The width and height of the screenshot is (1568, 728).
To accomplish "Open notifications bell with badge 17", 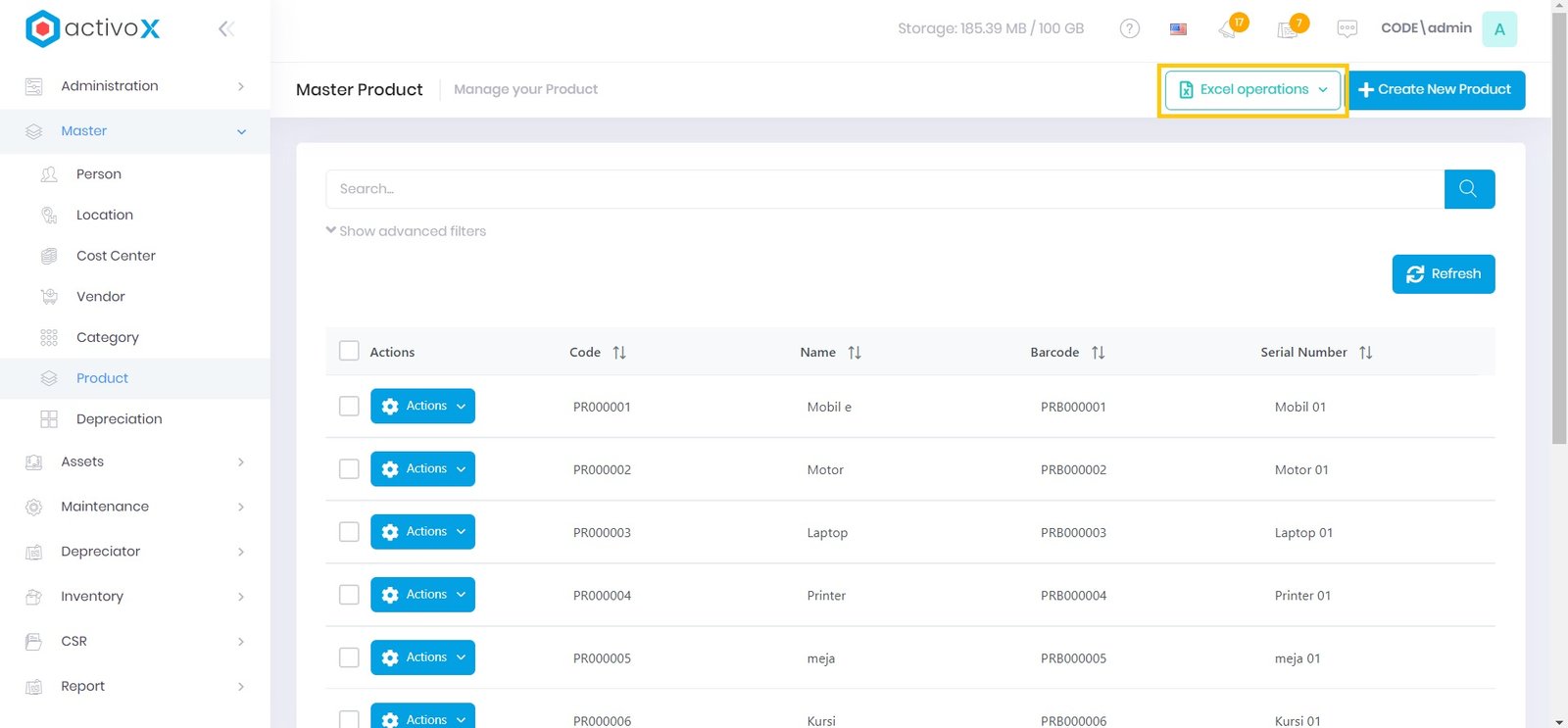I will pos(1229,28).
